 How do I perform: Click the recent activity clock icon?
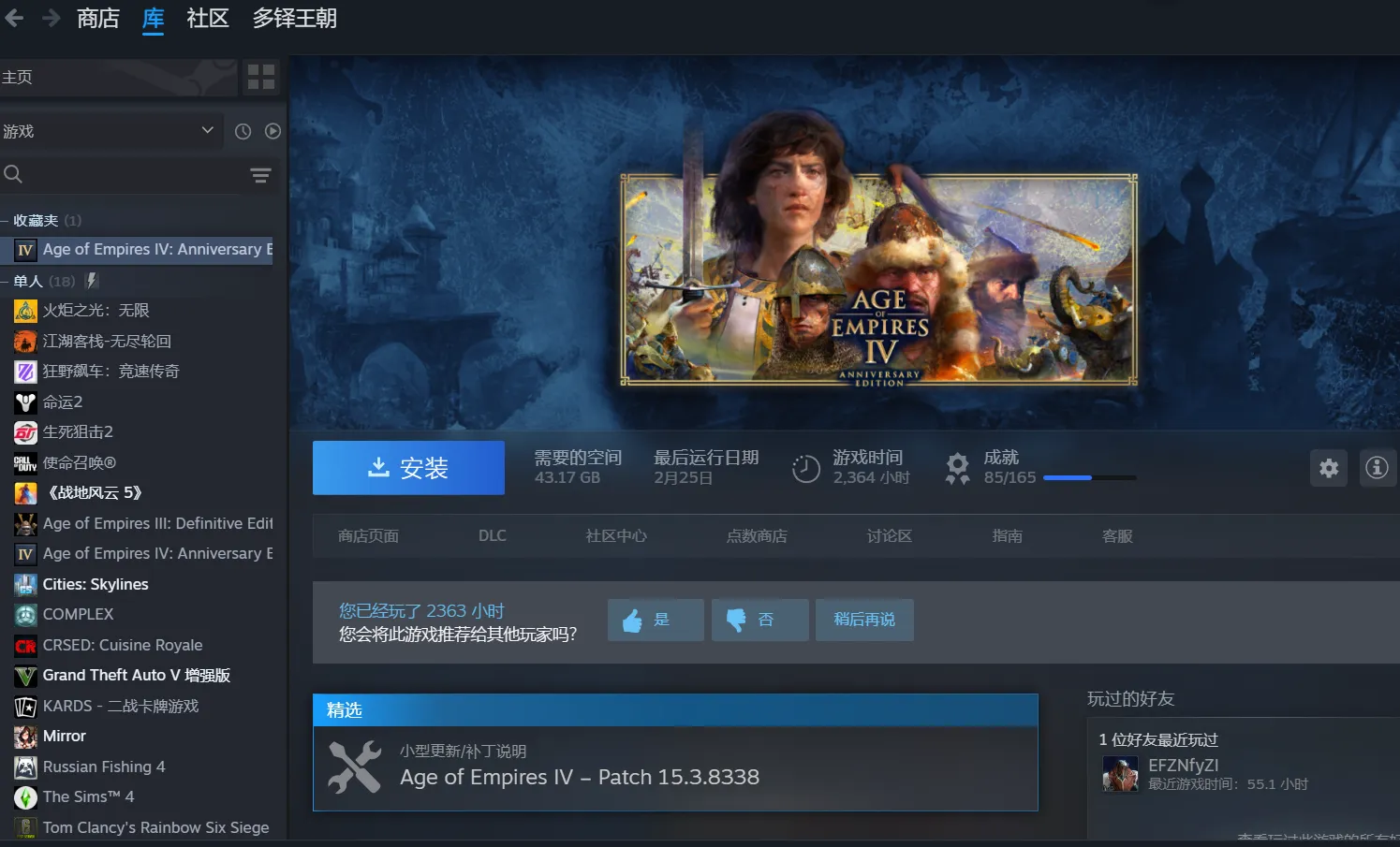243,132
